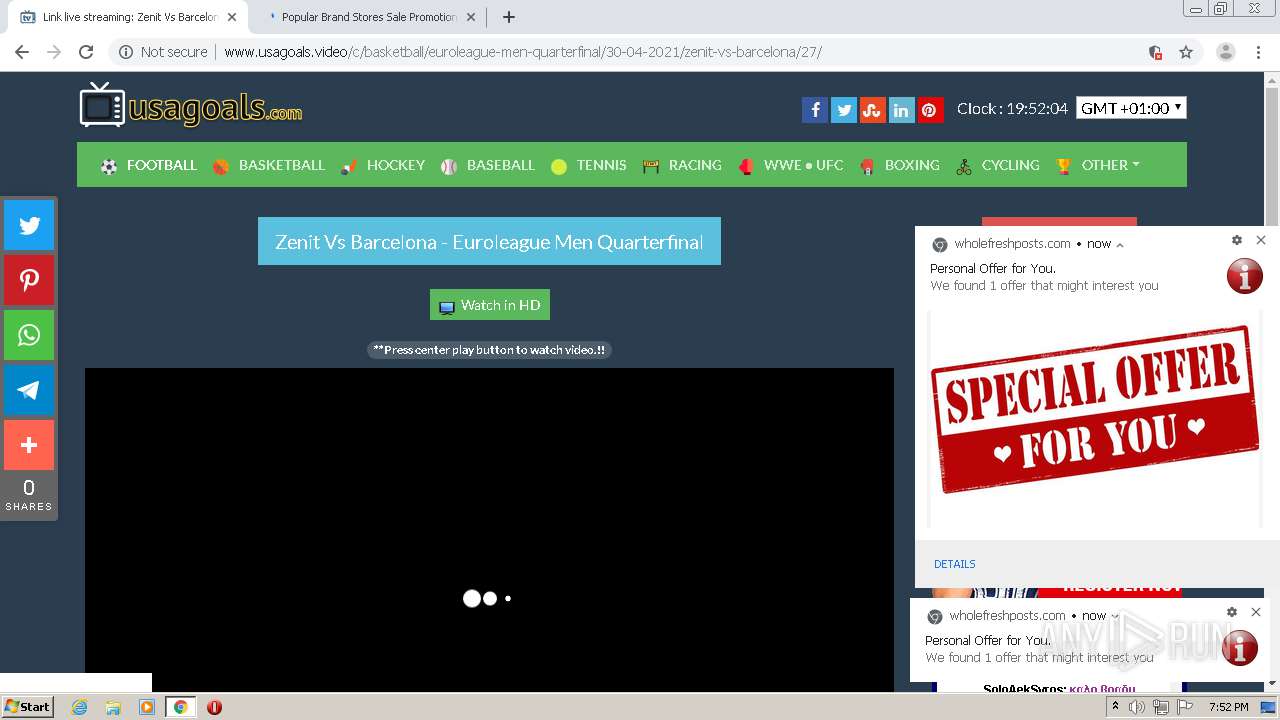Viewport: 1280px width, 720px height.
Task: Show hidden system tray icons
Action: coord(1115,707)
